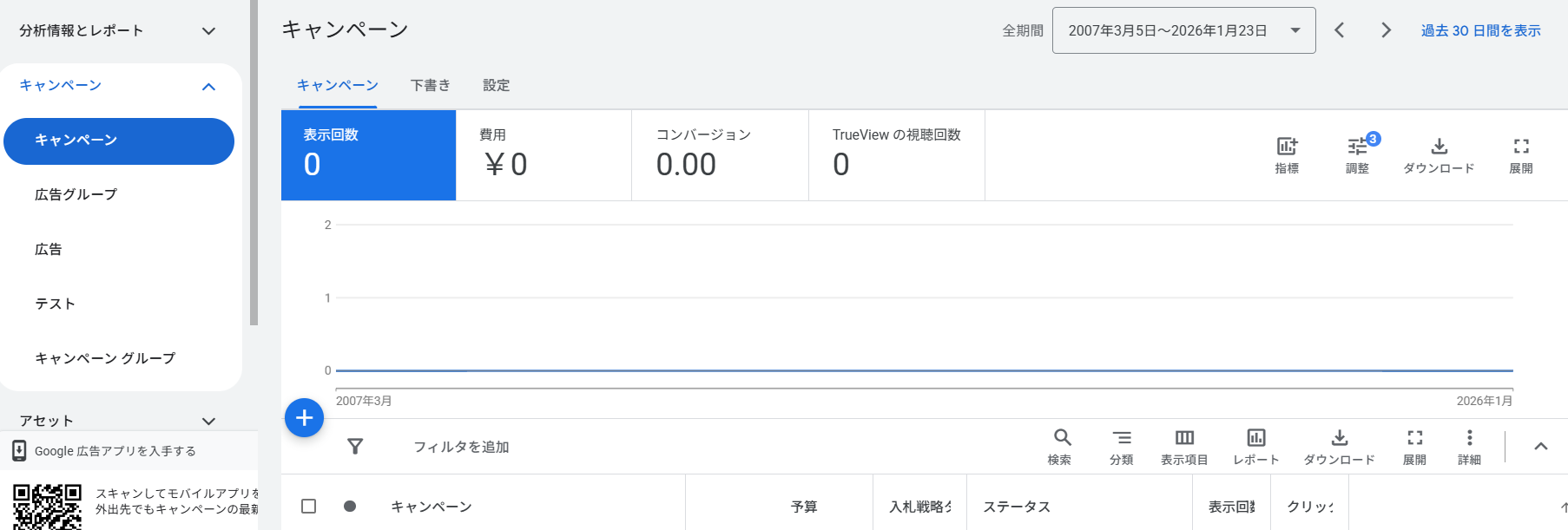Collapse the chart using the up chevron
Screen dimensions: 1568x530
click(1540, 447)
